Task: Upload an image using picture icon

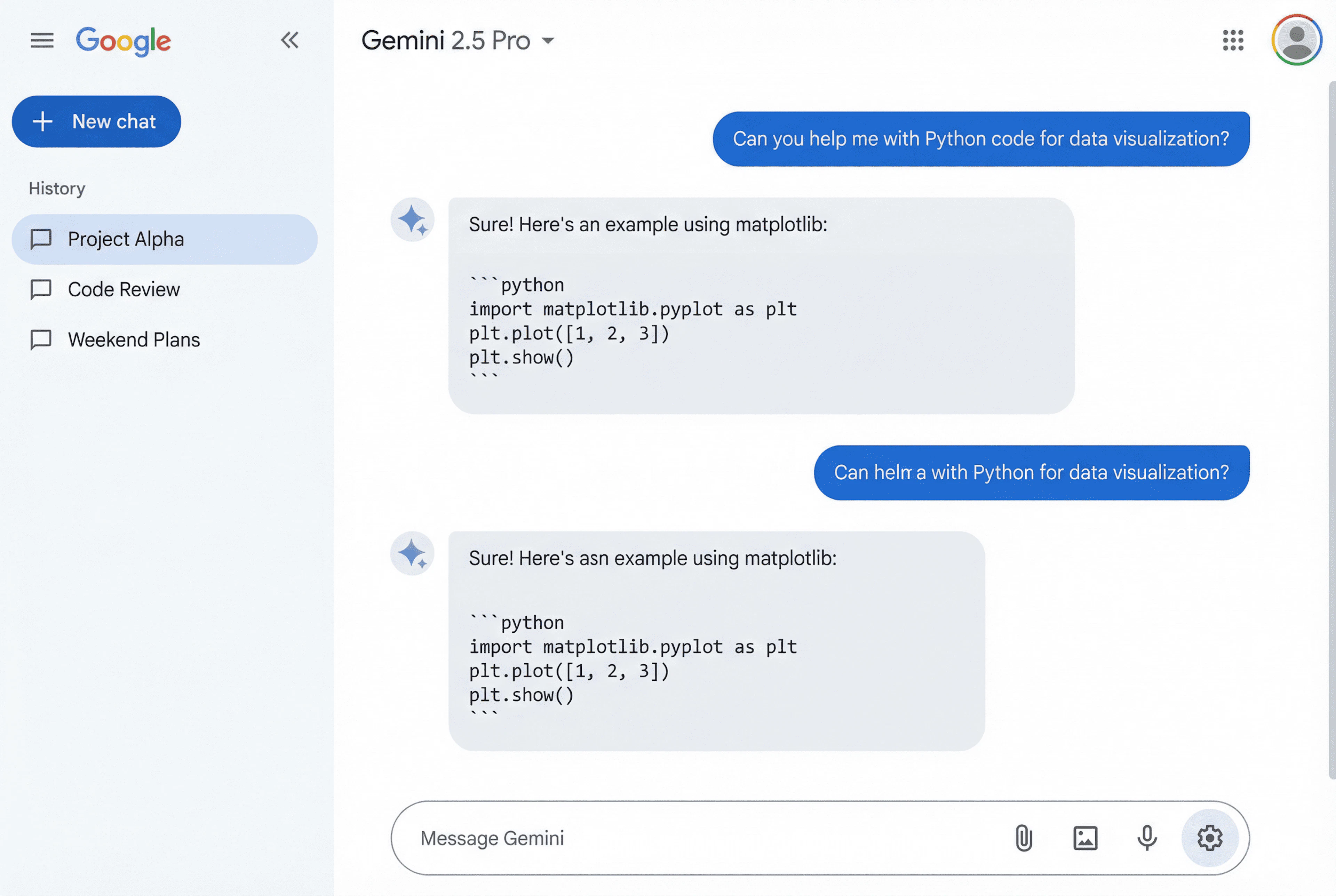Action: [x=1085, y=838]
